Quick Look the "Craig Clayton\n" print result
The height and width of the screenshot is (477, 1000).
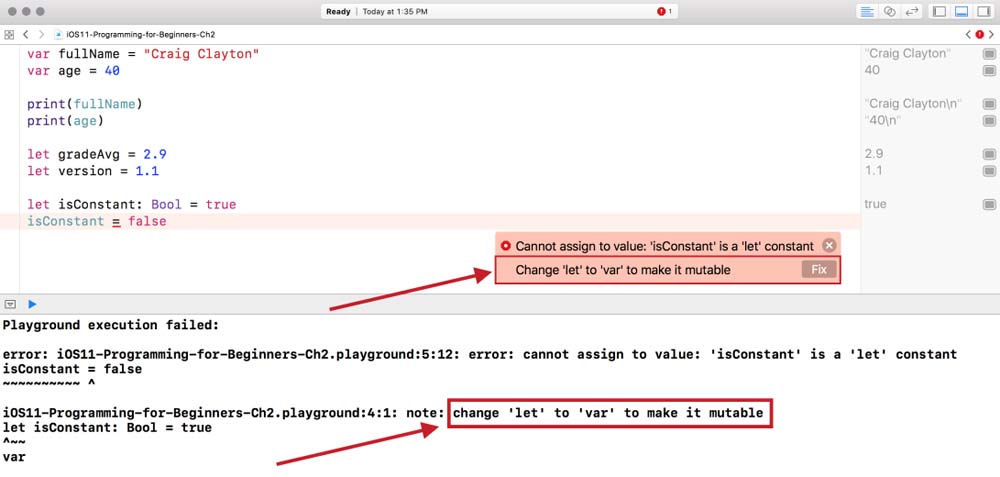click(x=989, y=104)
